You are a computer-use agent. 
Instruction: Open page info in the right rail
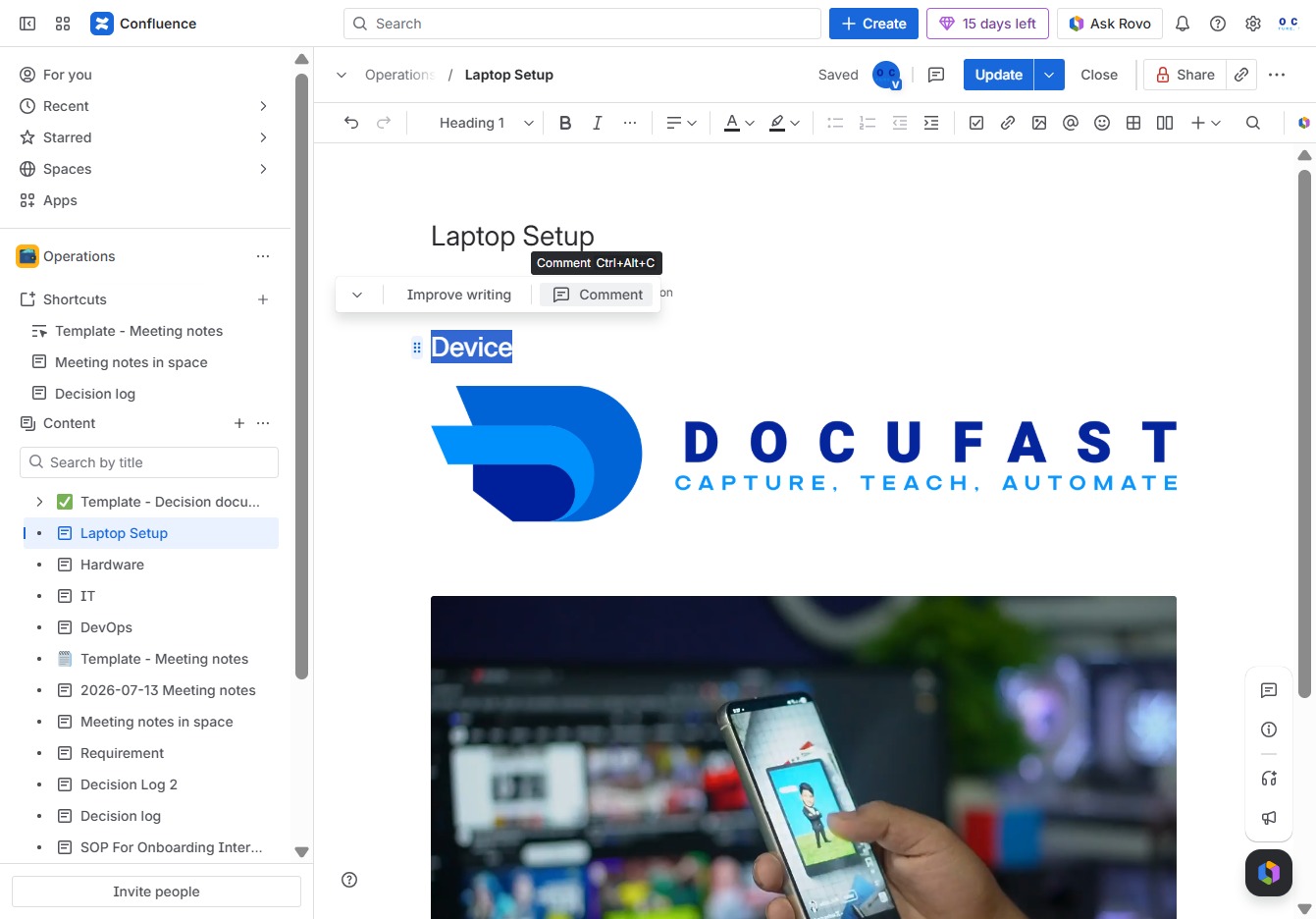pyautogui.click(x=1269, y=730)
